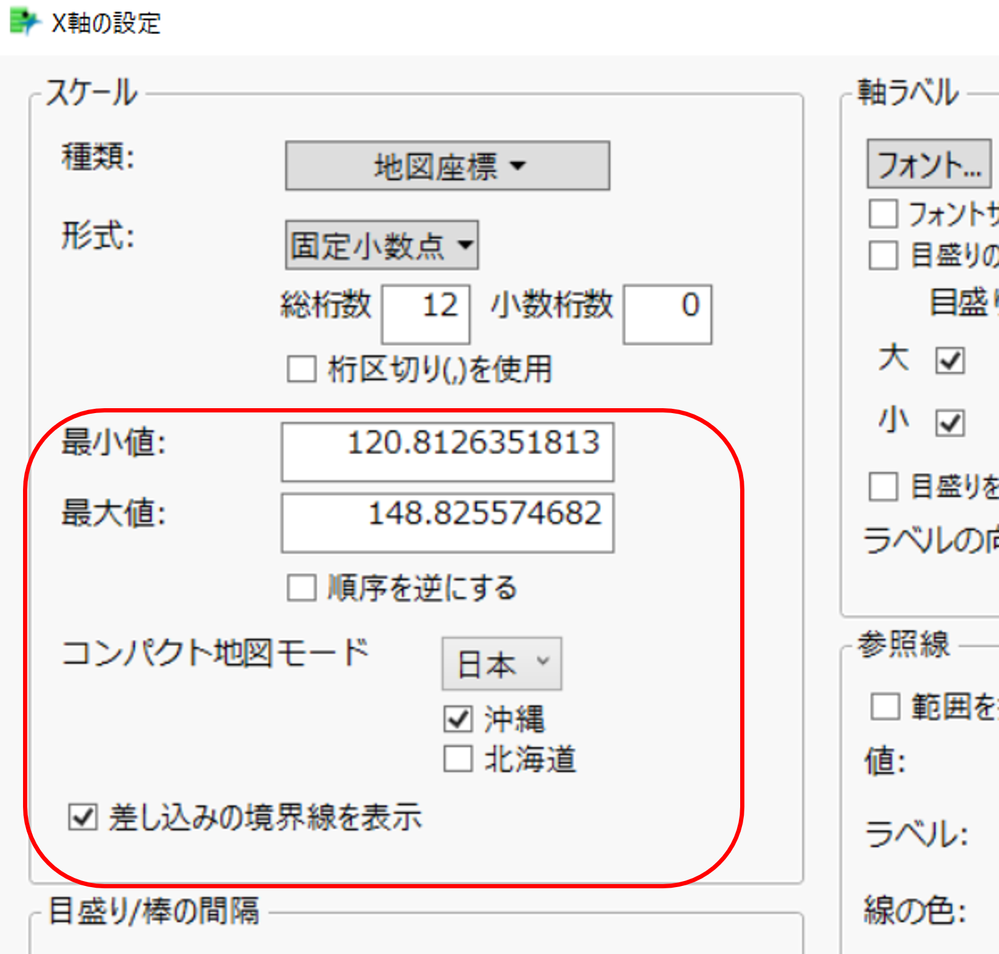
Task: Uncheck the 小 tick mark checkbox
Action: click(948, 422)
